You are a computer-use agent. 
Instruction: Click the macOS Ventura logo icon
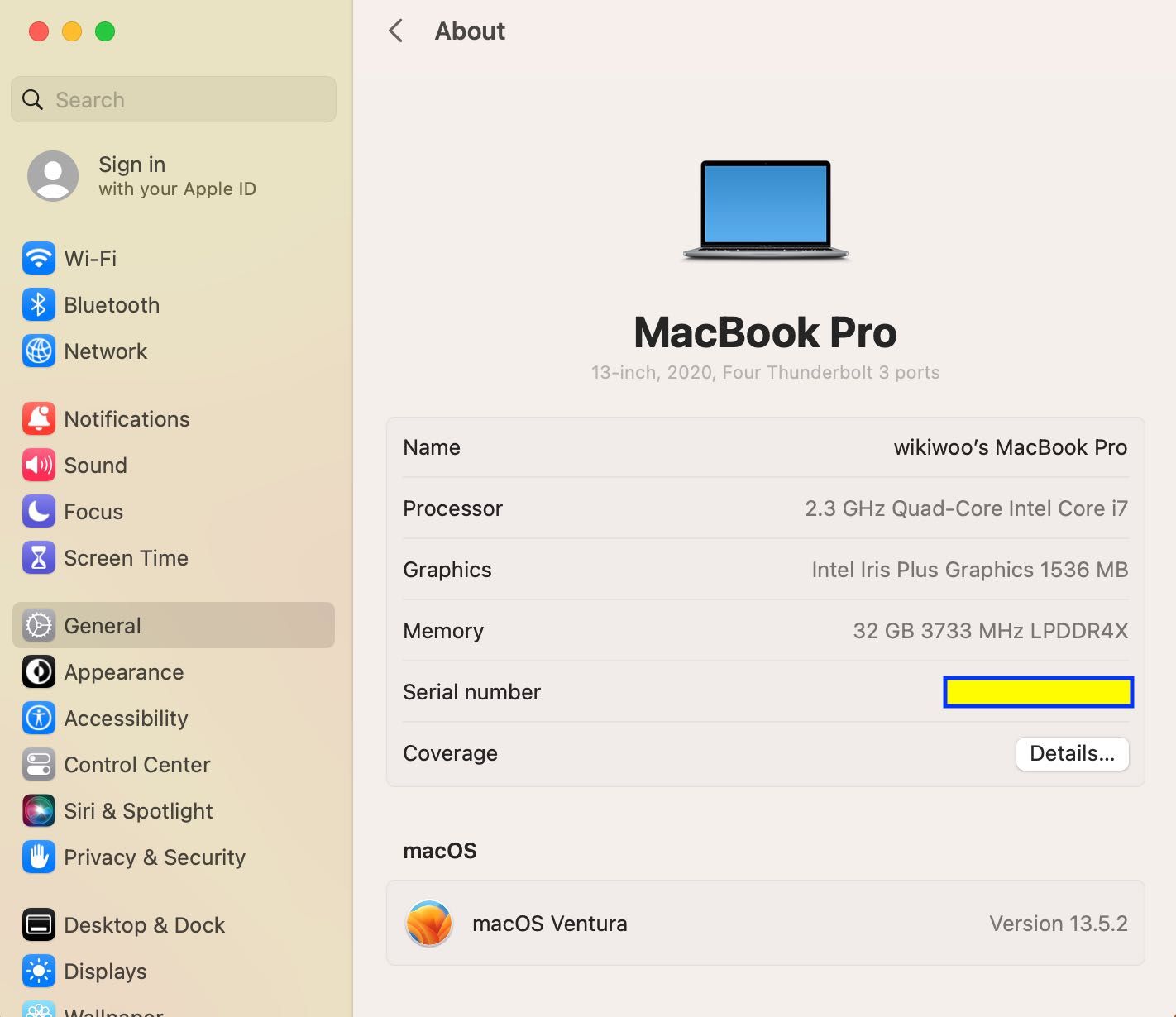click(428, 924)
